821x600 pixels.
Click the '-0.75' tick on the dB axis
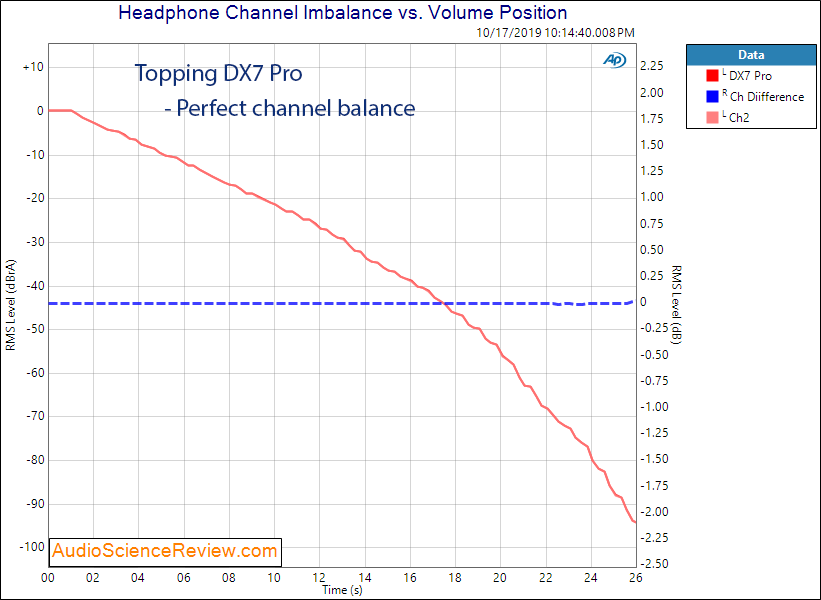coord(654,381)
